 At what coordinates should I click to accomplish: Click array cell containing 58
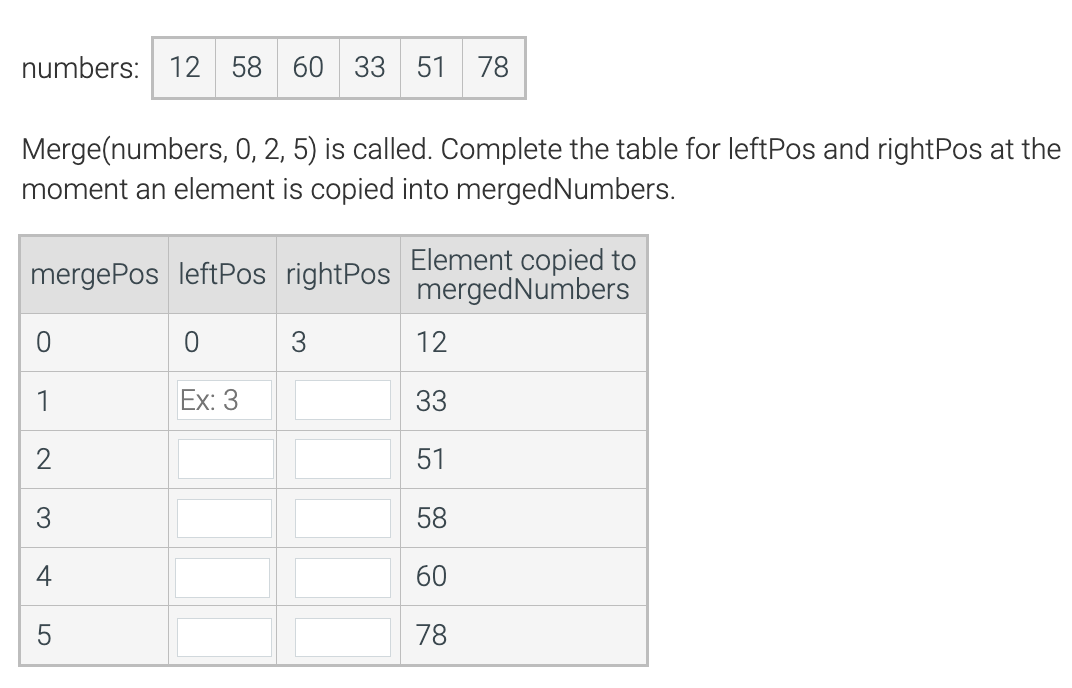pyautogui.click(x=246, y=68)
